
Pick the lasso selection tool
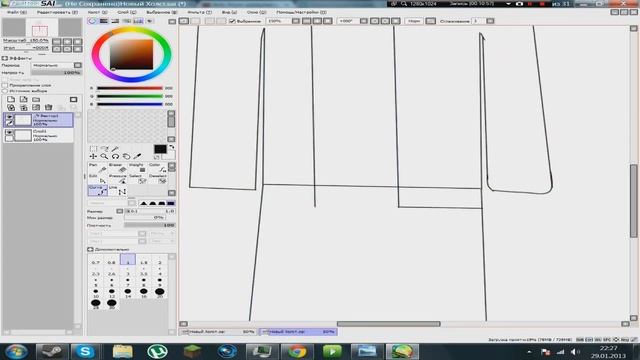click(104, 149)
